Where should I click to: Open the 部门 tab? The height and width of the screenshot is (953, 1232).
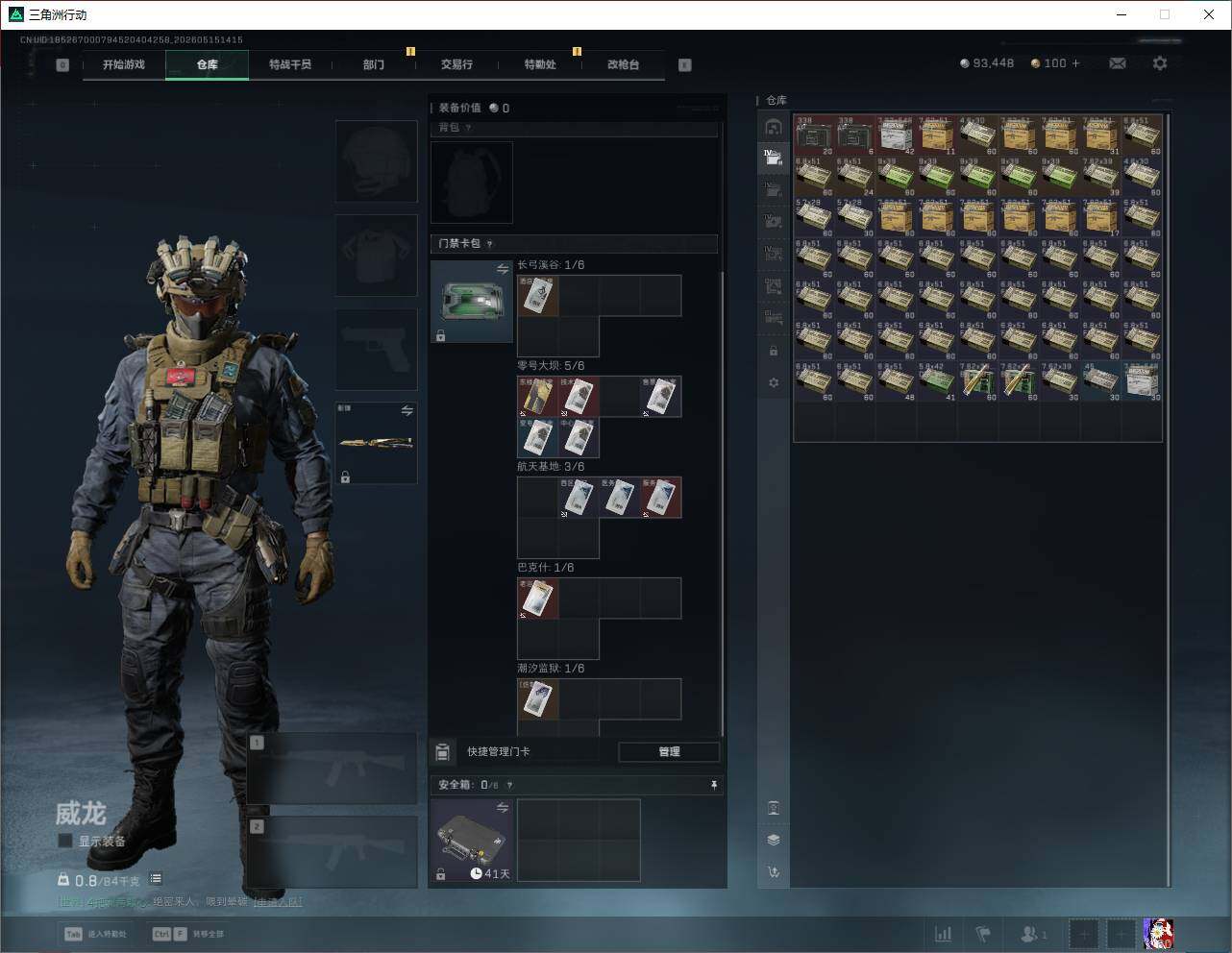[374, 64]
